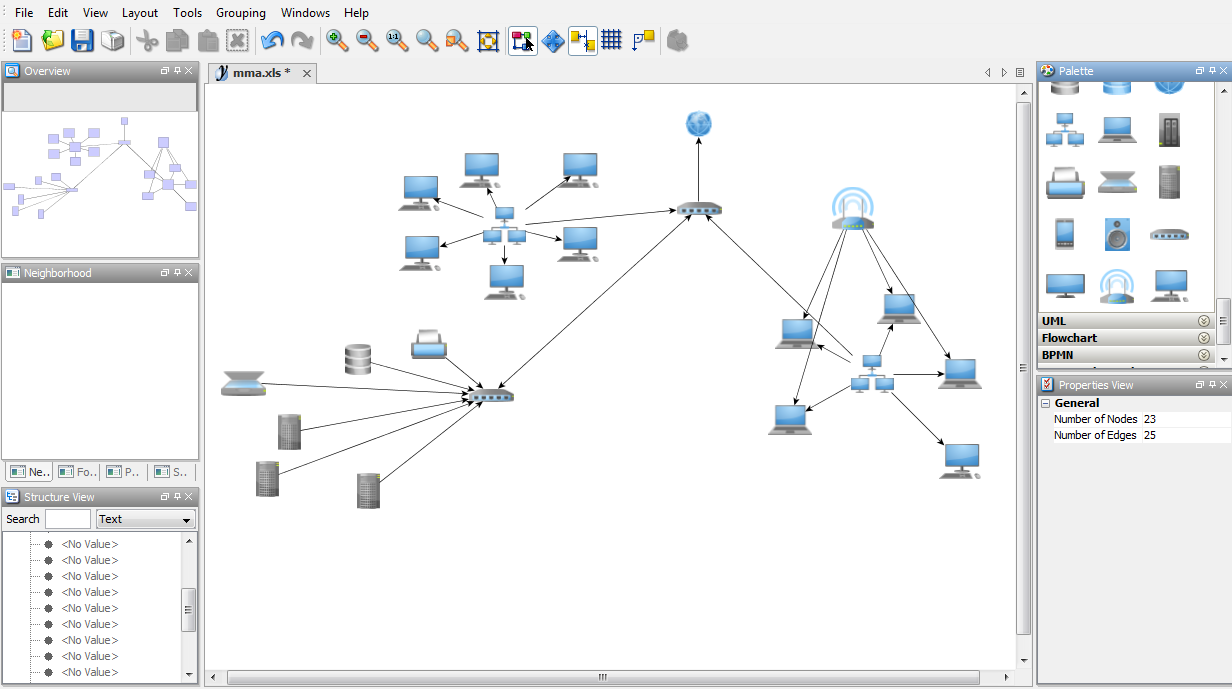Open the Layout menu
Image resolution: width=1232 pixels, height=689 pixels.
tap(140, 13)
